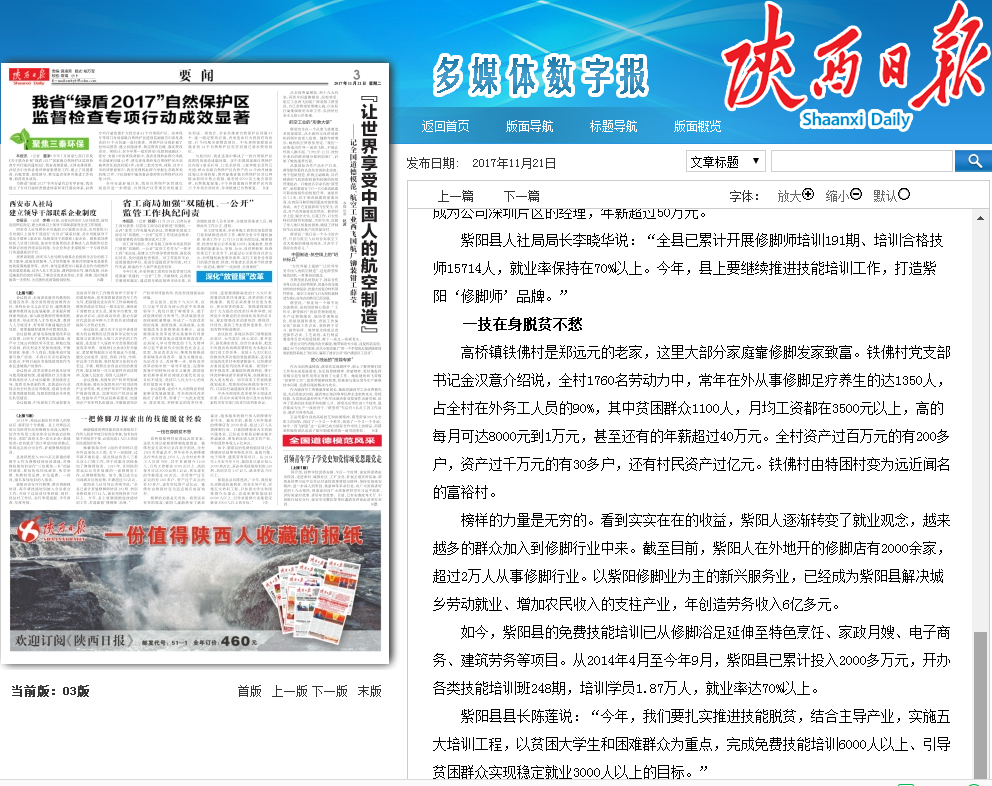The image size is (992, 786).
Task: Click the 全国道德模范风采 red badge
Action: pos(332,440)
